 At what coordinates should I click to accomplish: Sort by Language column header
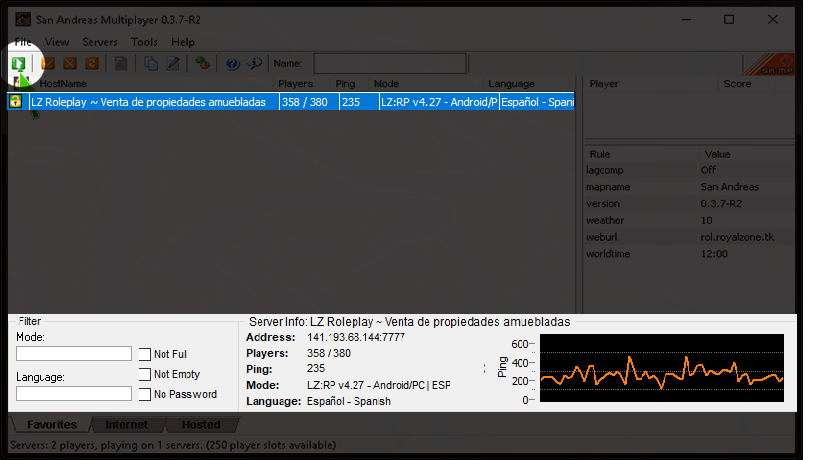[x=528, y=84]
